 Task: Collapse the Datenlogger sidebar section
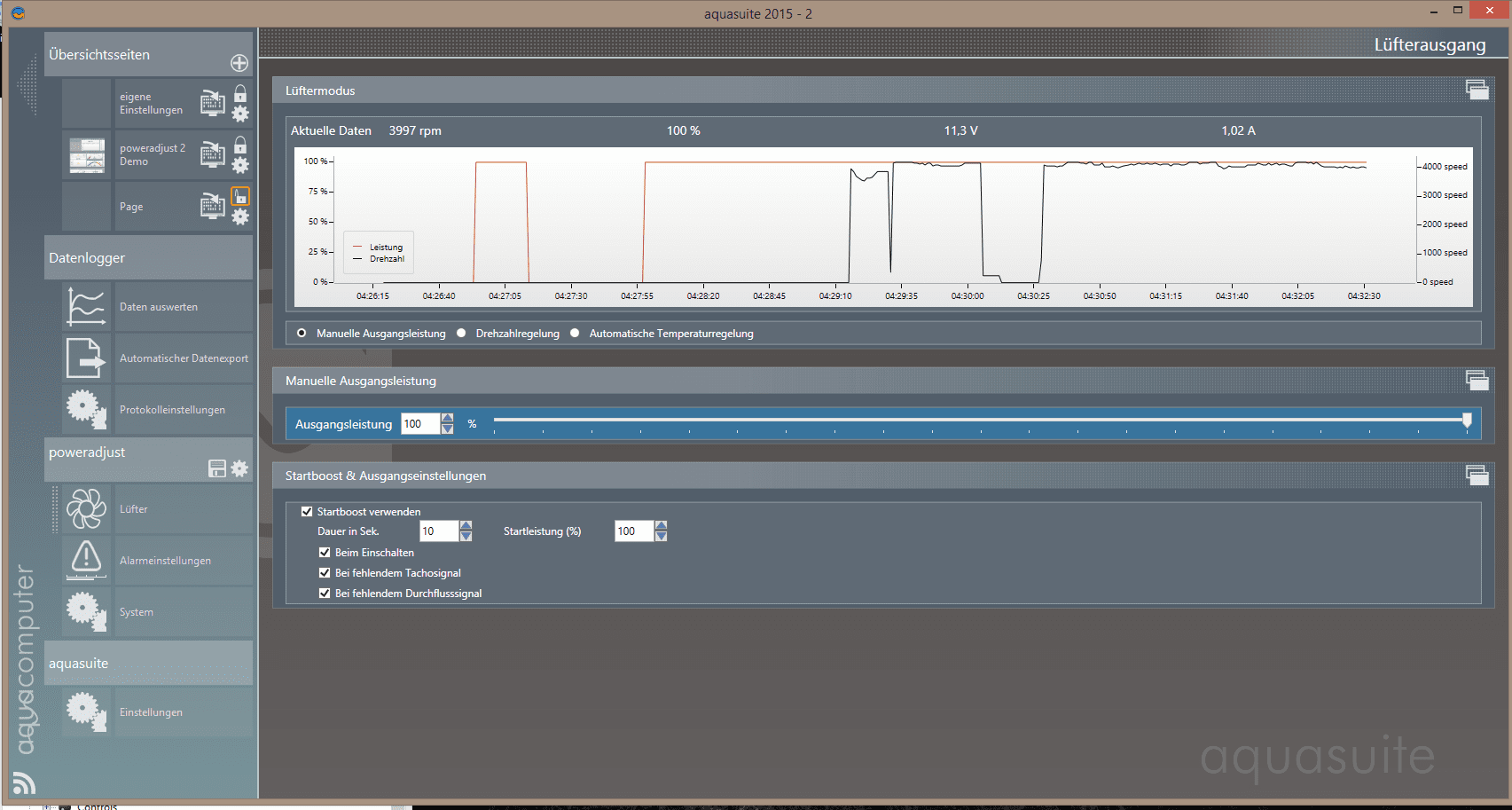tap(148, 257)
